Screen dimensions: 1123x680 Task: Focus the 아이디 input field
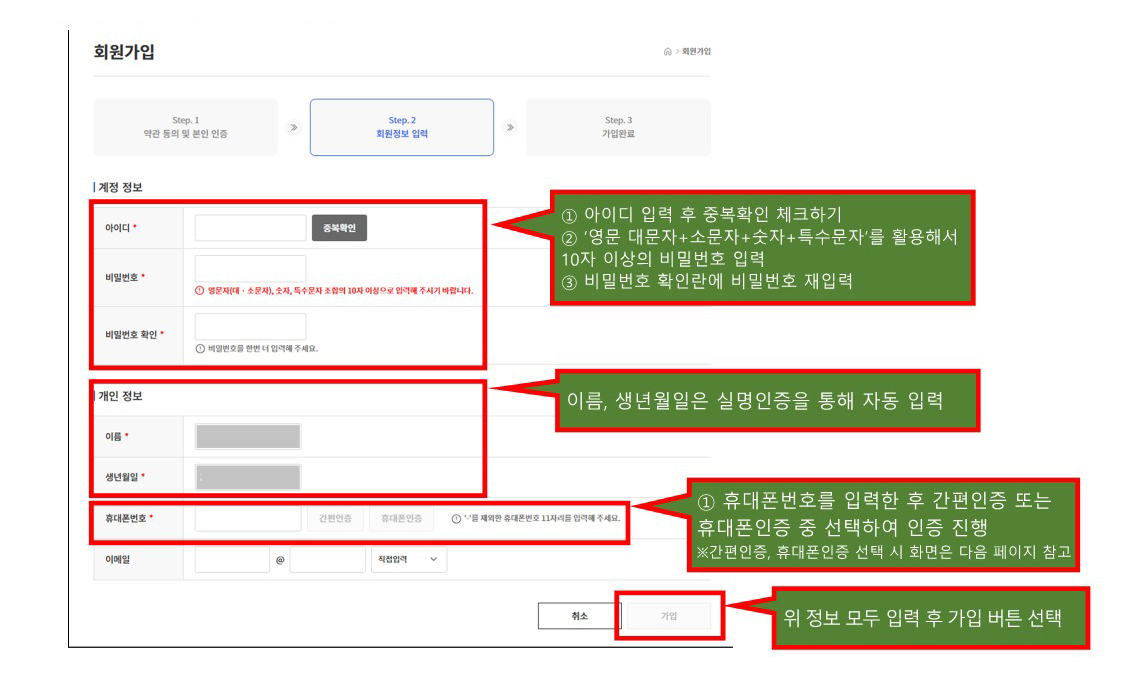(x=251, y=228)
